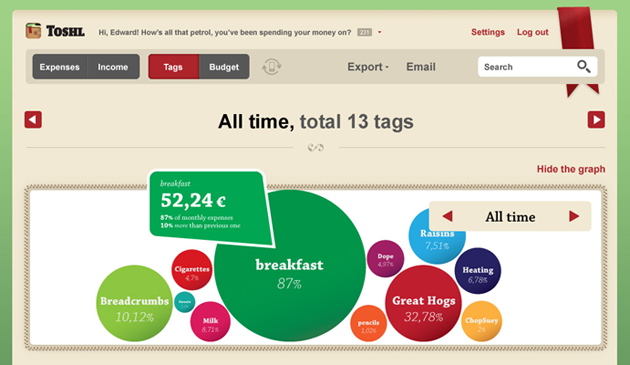Open Settings

click(x=488, y=32)
